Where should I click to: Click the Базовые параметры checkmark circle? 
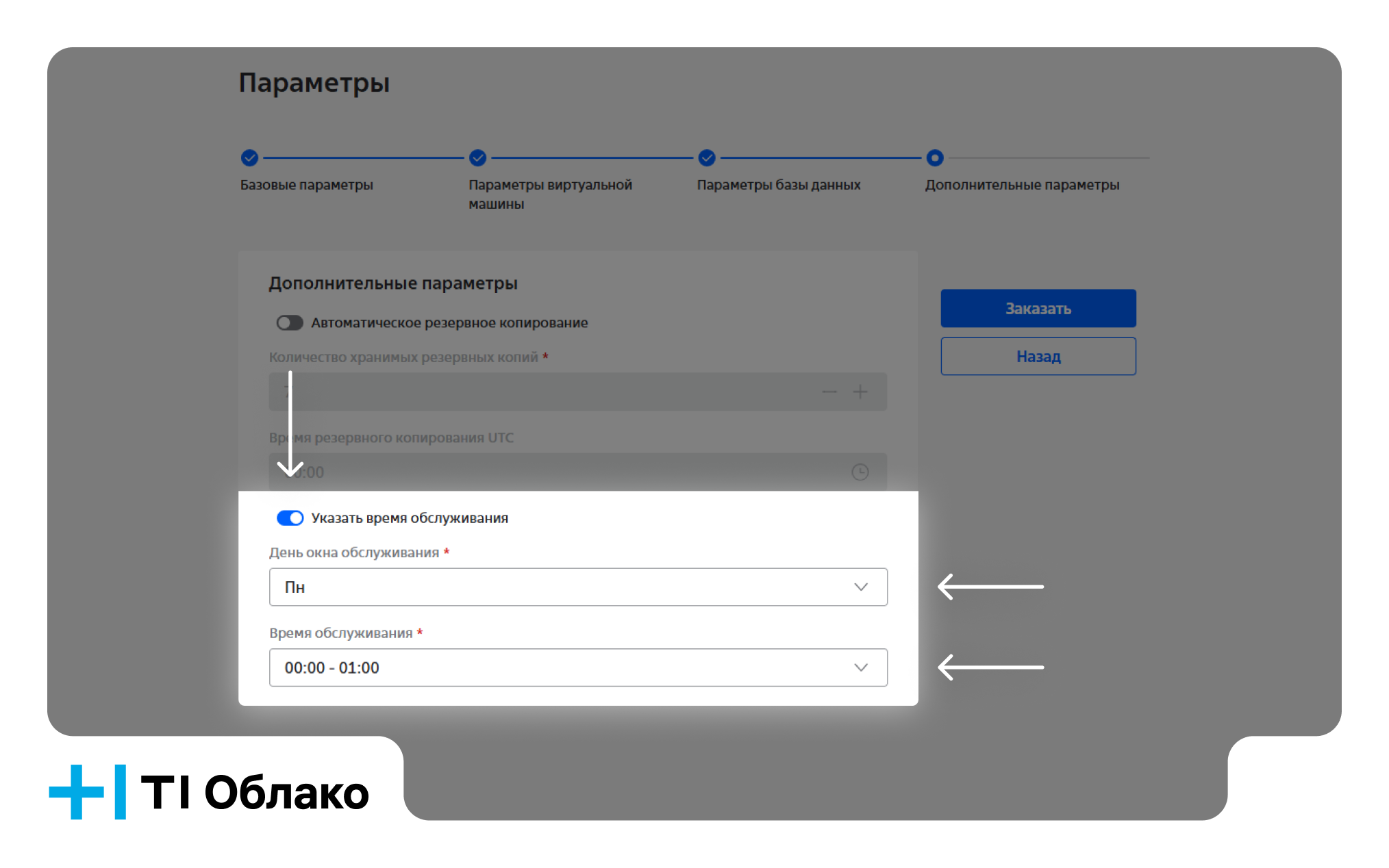click(x=249, y=158)
